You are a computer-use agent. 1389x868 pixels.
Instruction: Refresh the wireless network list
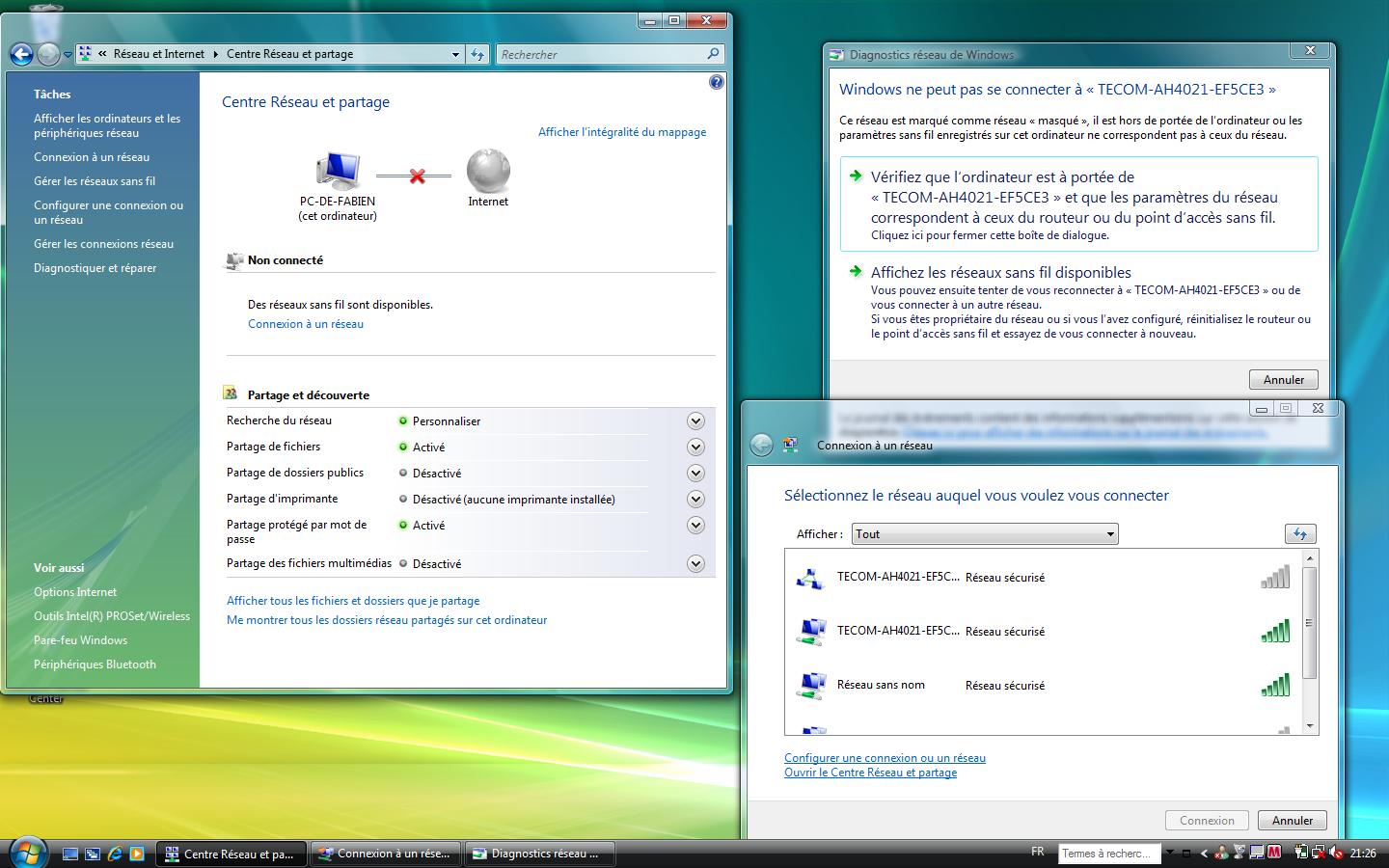[x=1299, y=534]
